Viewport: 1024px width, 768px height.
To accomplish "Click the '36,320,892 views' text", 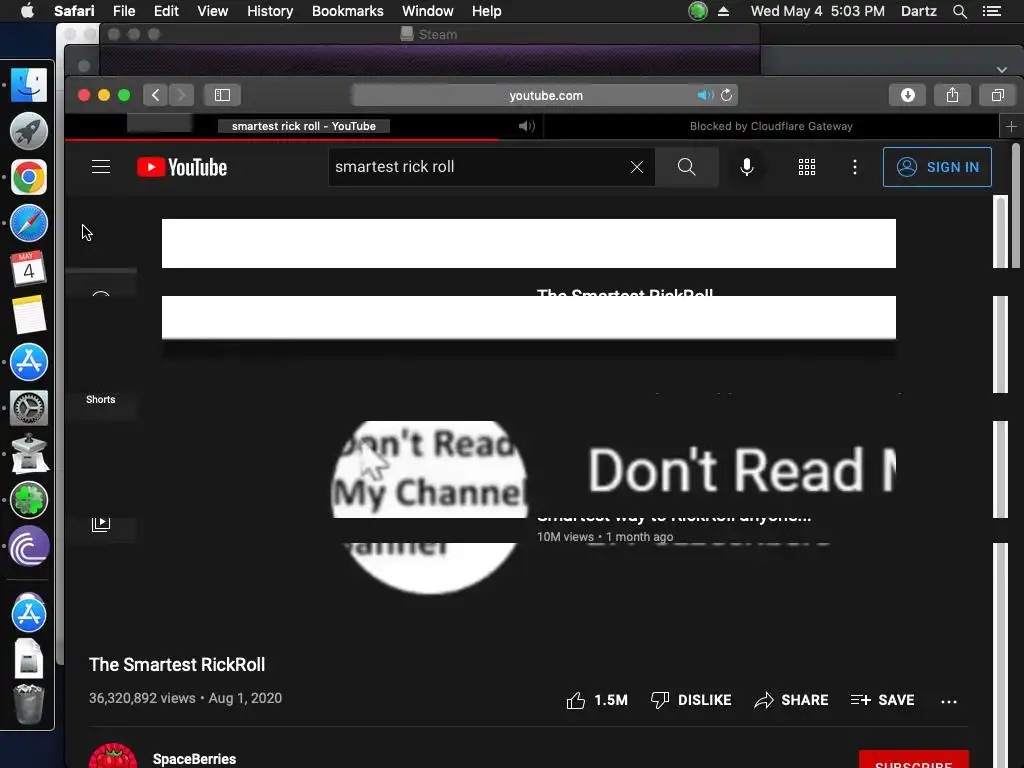I will 142,698.
